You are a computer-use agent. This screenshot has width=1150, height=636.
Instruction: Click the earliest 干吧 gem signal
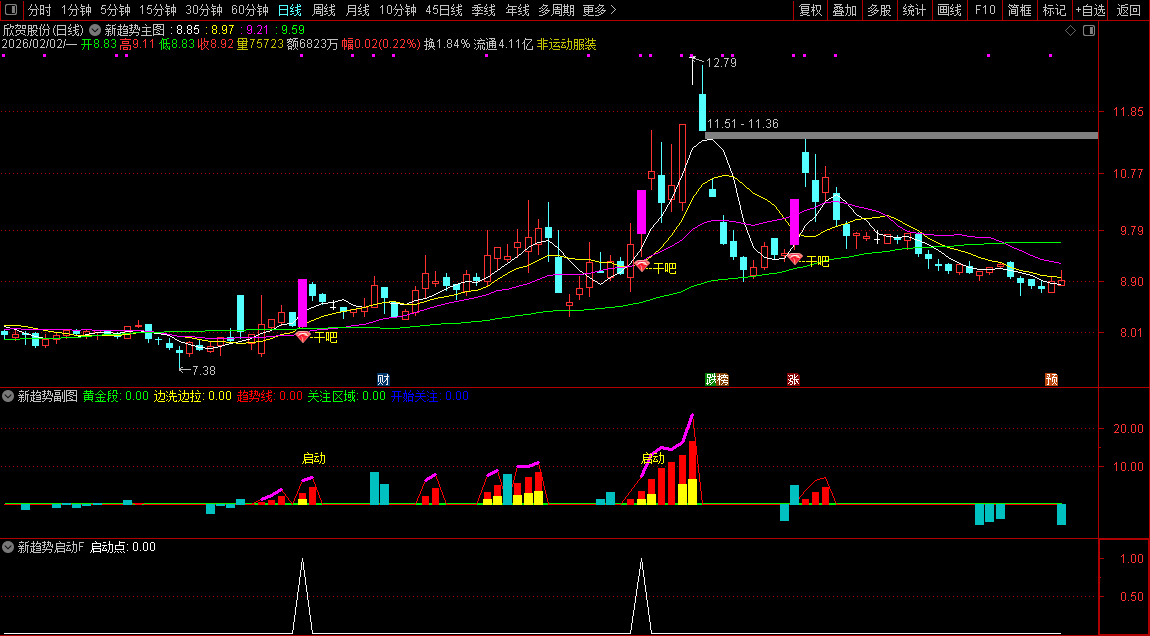303,337
